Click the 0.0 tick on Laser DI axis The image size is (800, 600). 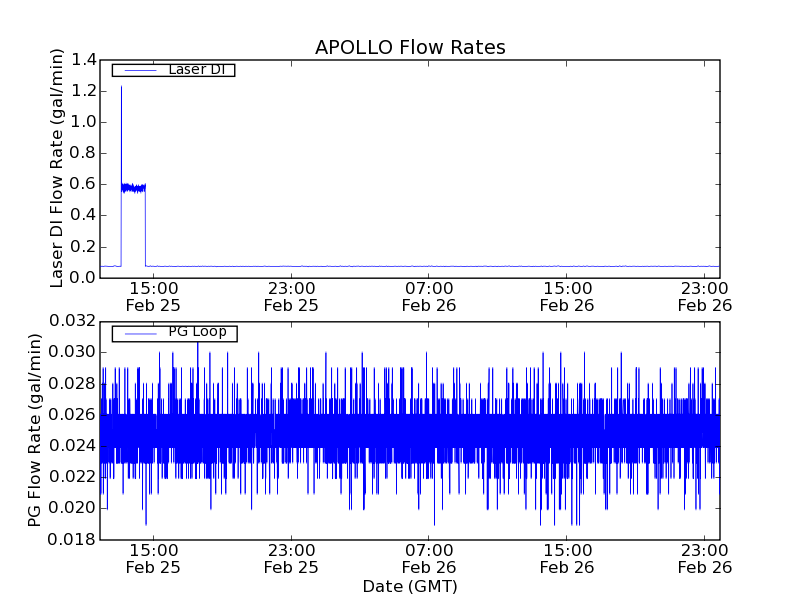[x=83, y=278]
